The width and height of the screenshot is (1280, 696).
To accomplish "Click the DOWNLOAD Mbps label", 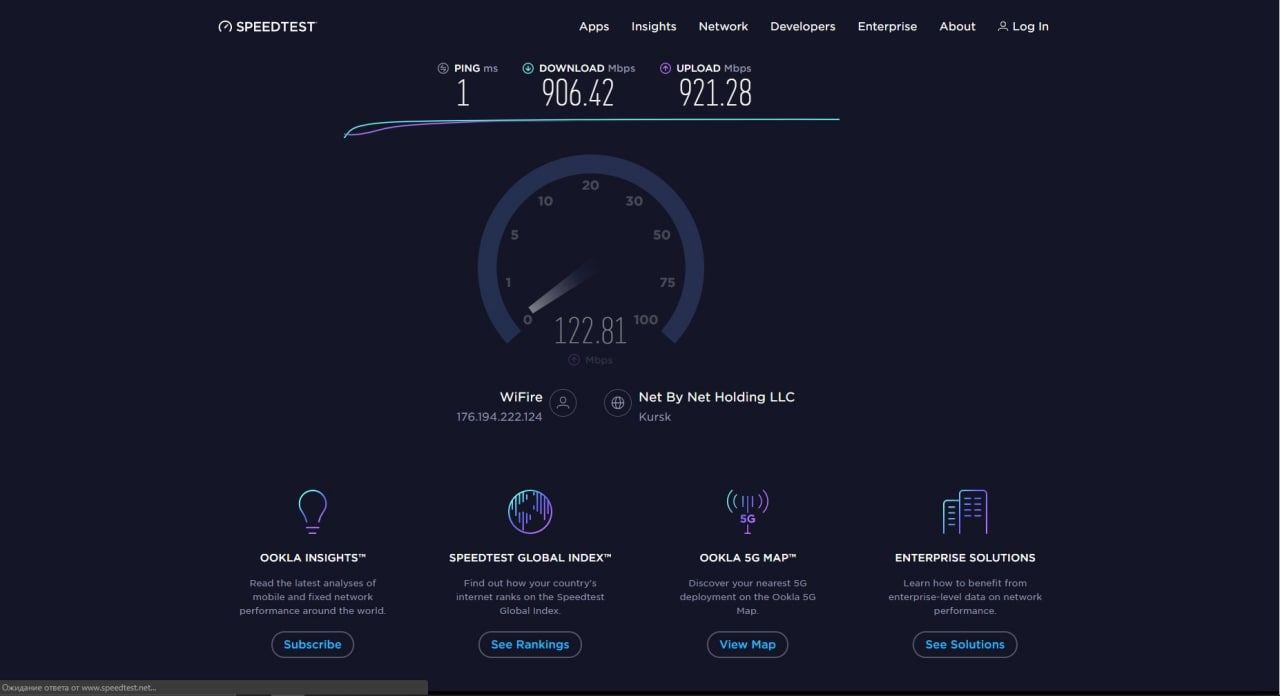I will 587,68.
